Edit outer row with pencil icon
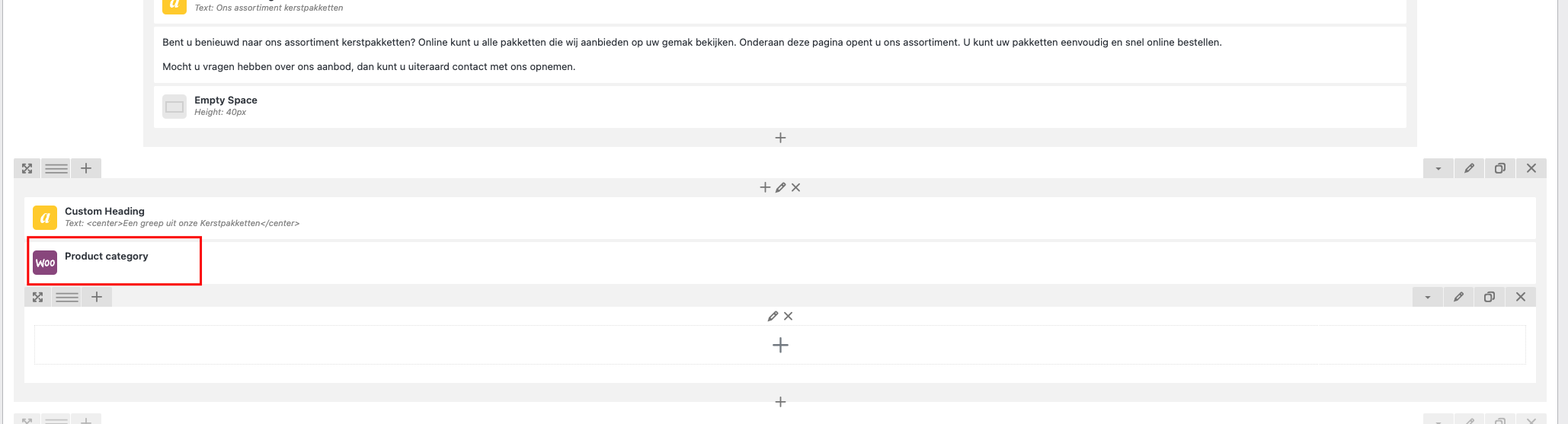 (x=1469, y=168)
